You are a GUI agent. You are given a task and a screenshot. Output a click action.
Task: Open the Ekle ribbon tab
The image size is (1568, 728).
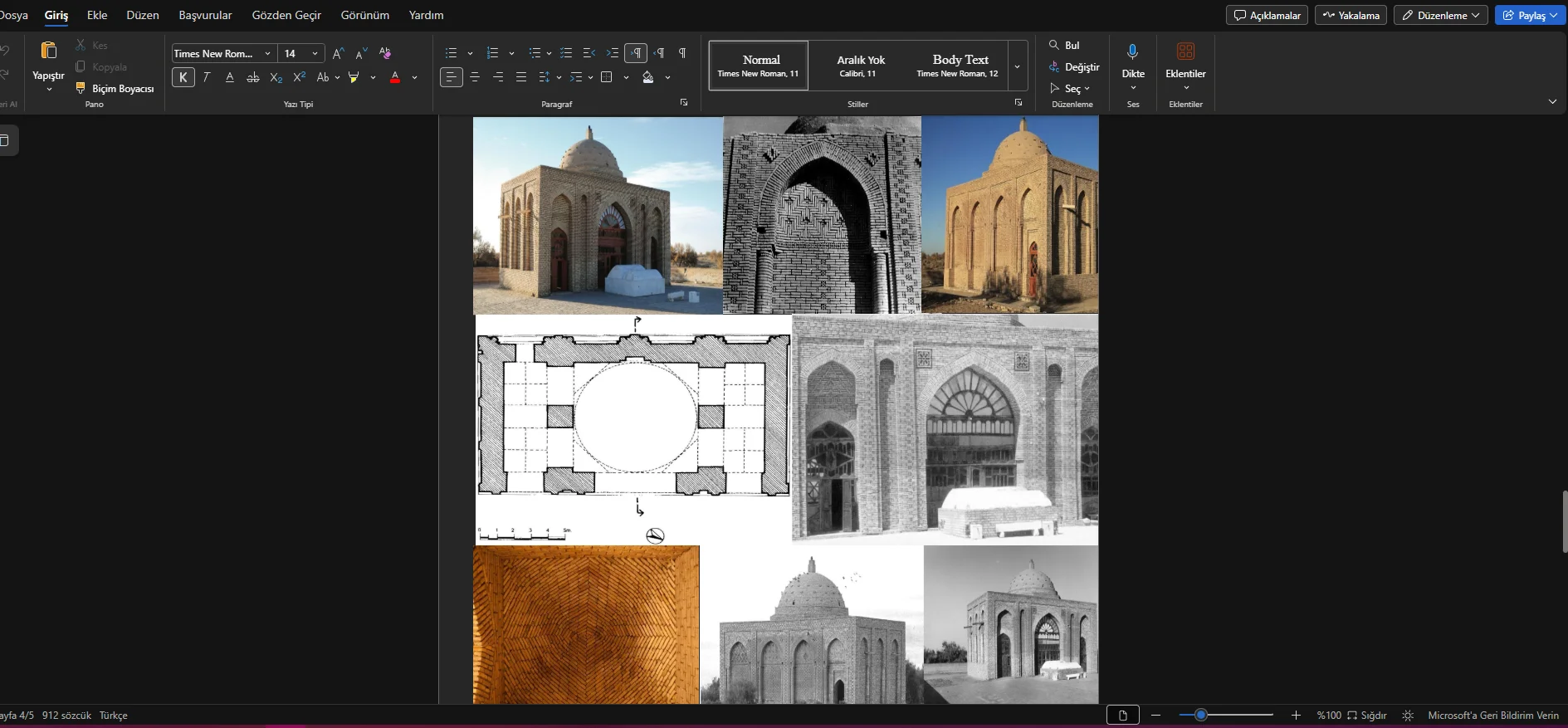(x=97, y=15)
